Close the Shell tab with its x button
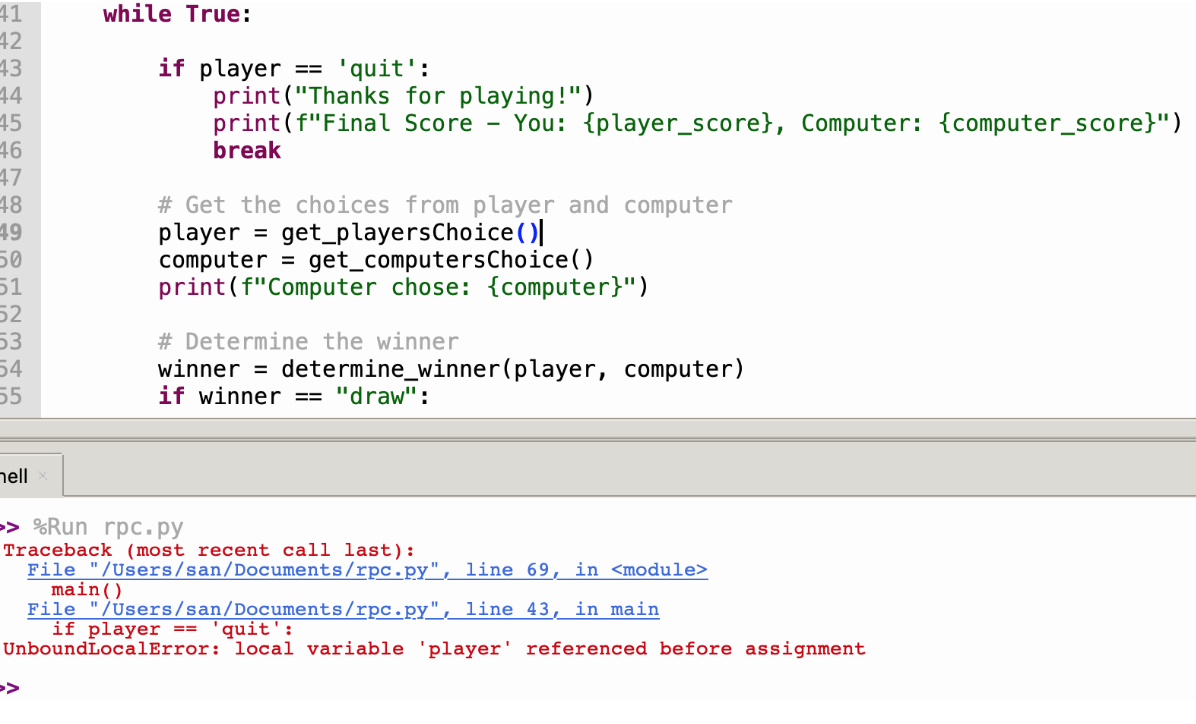Viewport: 1196px width, 724px height. [x=43, y=477]
